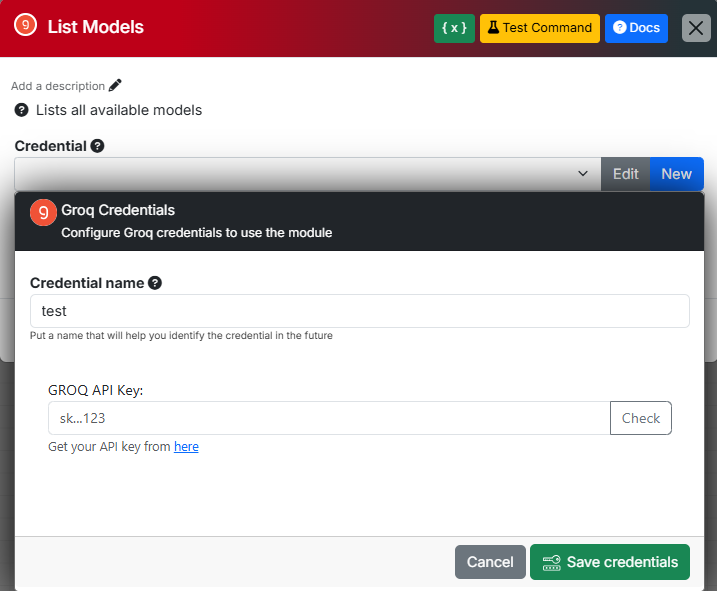
Task: Click the Groq logo beside List Models
Action: tap(27, 27)
